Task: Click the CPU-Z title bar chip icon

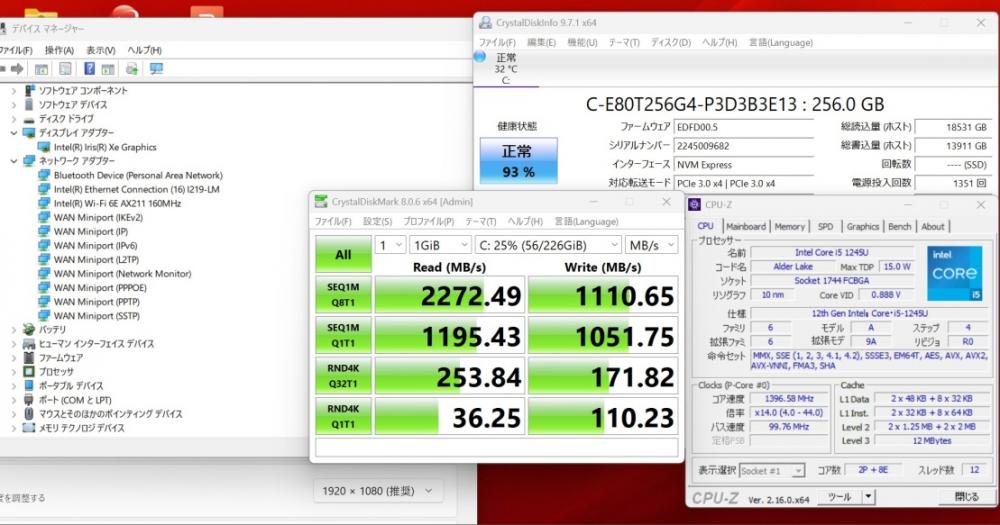Action: (695, 205)
